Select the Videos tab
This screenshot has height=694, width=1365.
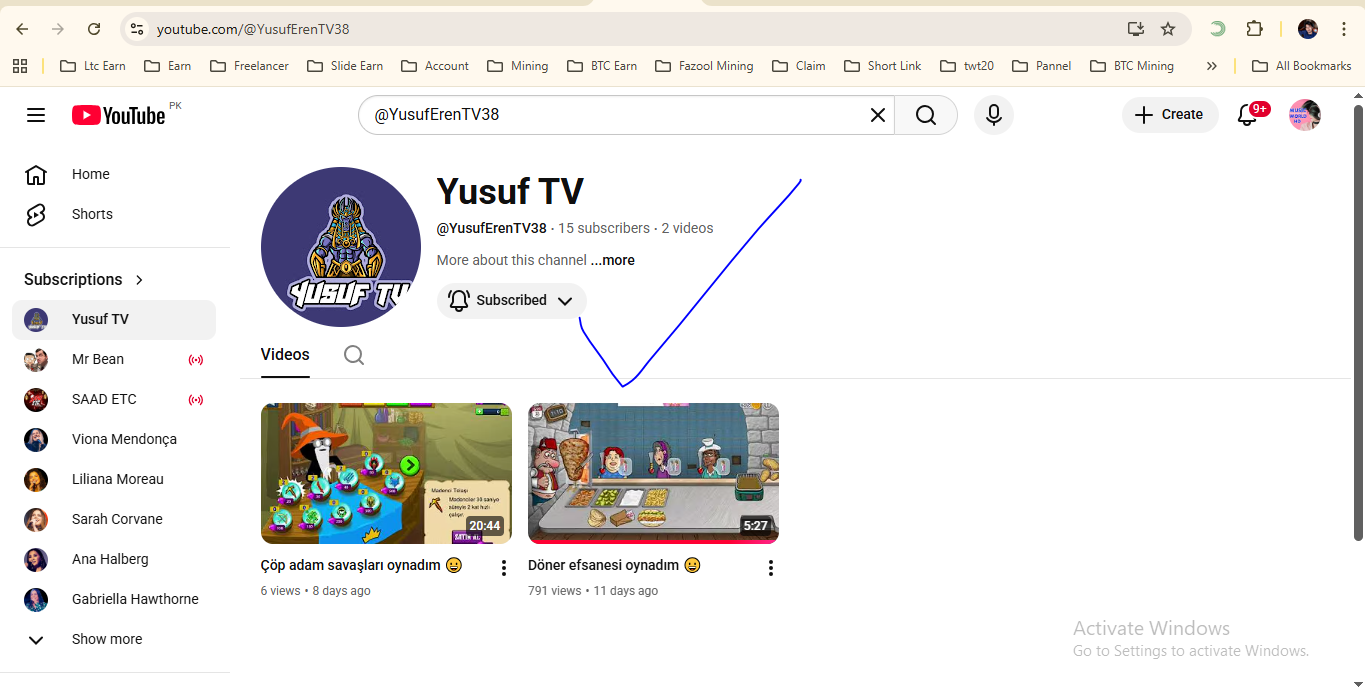pyautogui.click(x=285, y=355)
